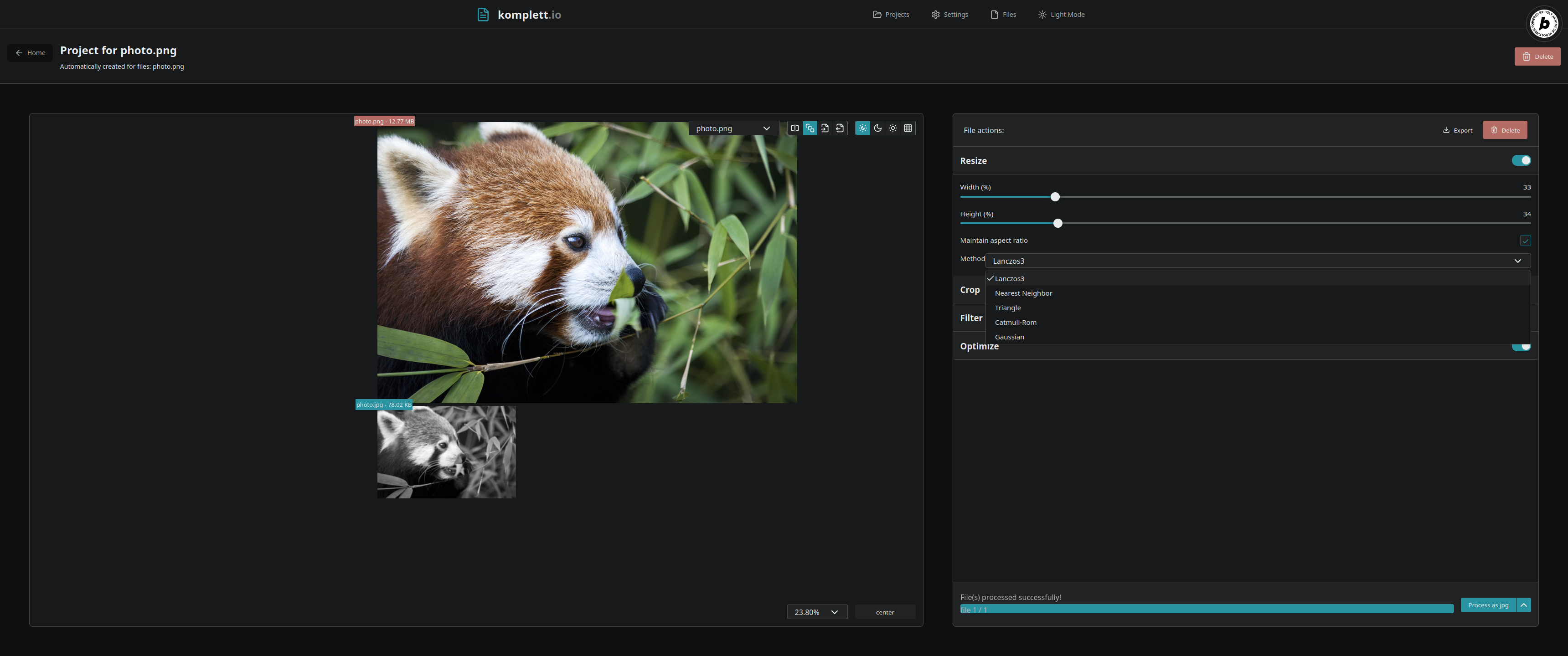Toggle the Optimize switch
The height and width of the screenshot is (656, 1568).
click(1521, 348)
